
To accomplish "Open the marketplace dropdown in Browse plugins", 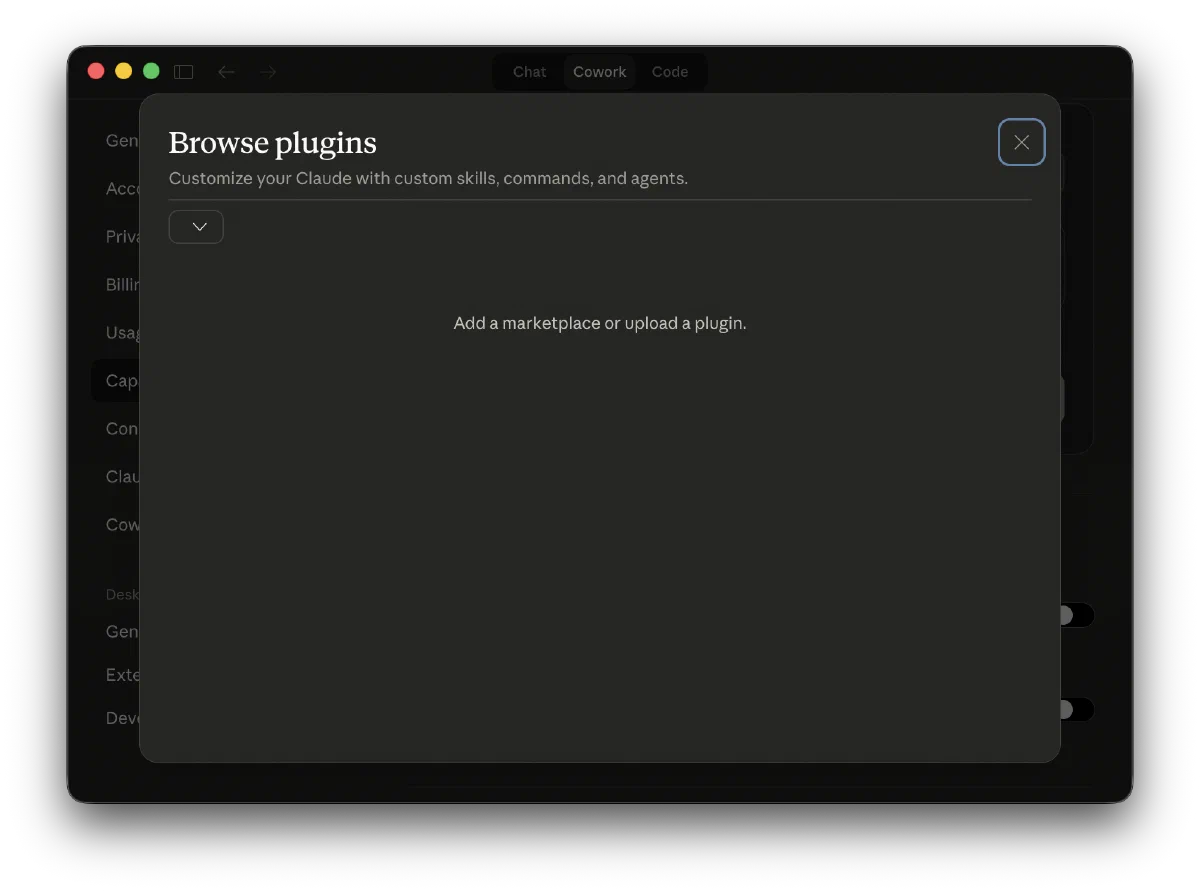I will coord(196,226).
